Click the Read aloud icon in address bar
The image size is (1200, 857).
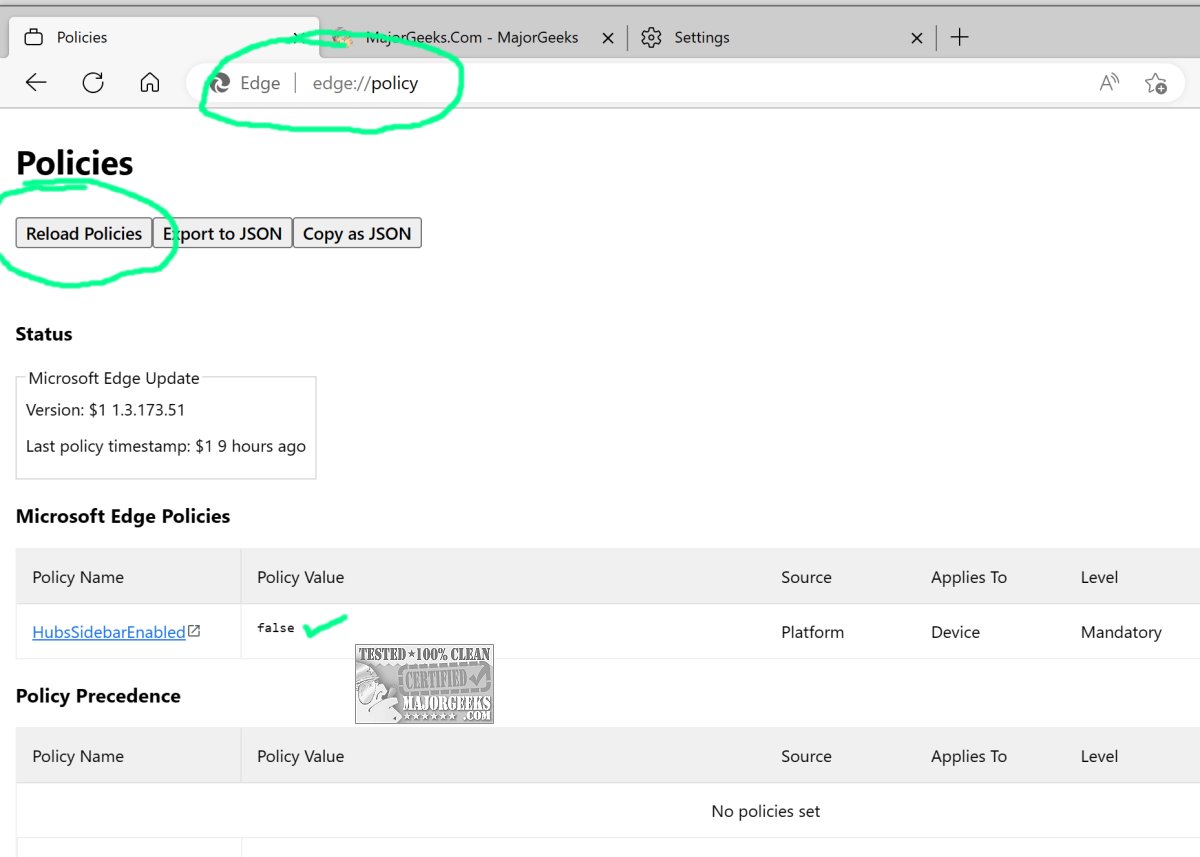click(1109, 83)
